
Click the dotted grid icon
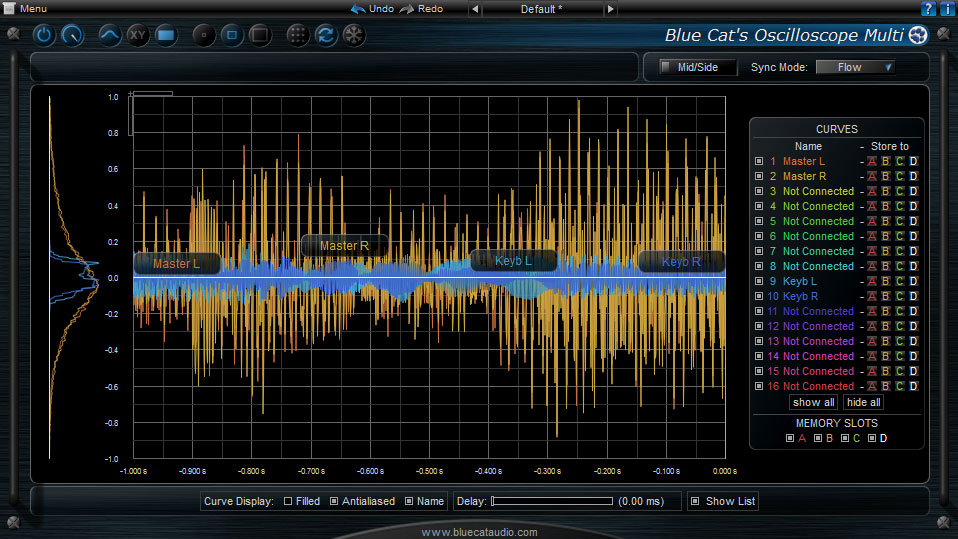(297, 36)
